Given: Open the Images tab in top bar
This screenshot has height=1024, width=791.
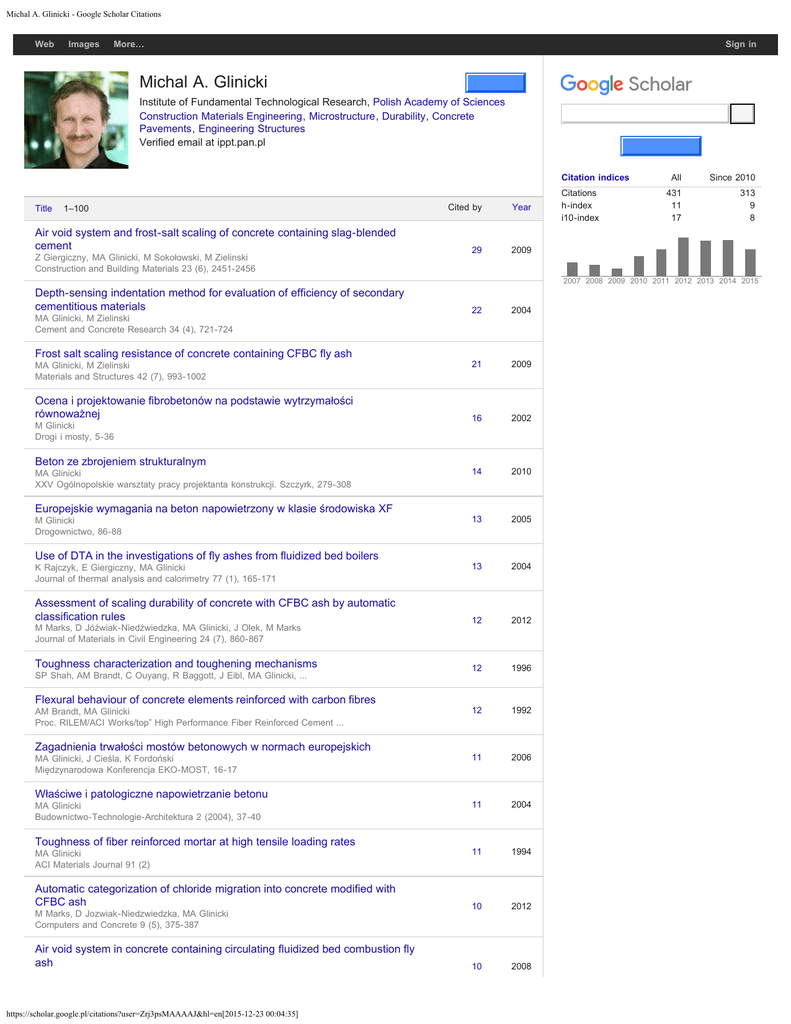Looking at the screenshot, I should point(84,44).
